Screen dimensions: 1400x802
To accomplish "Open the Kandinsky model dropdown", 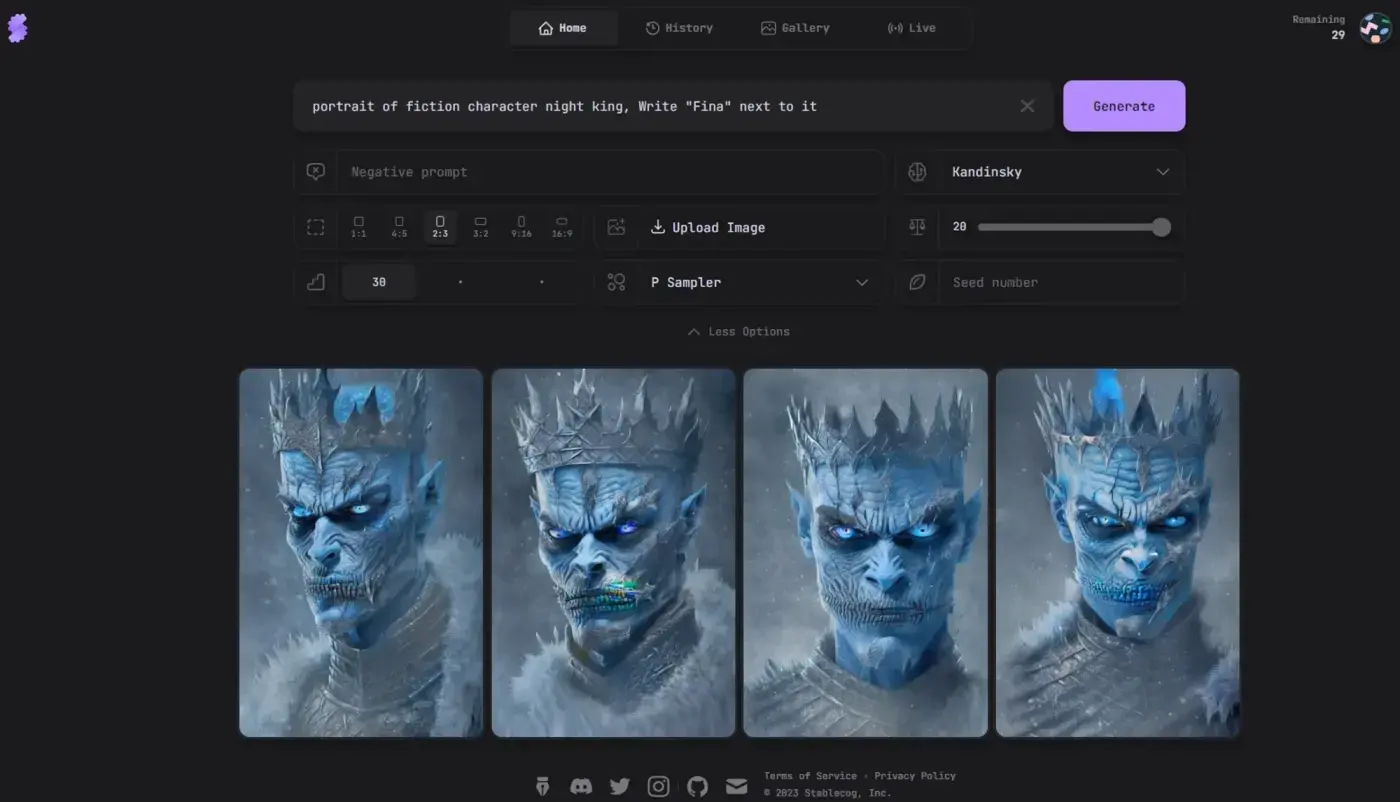I will click(1061, 172).
